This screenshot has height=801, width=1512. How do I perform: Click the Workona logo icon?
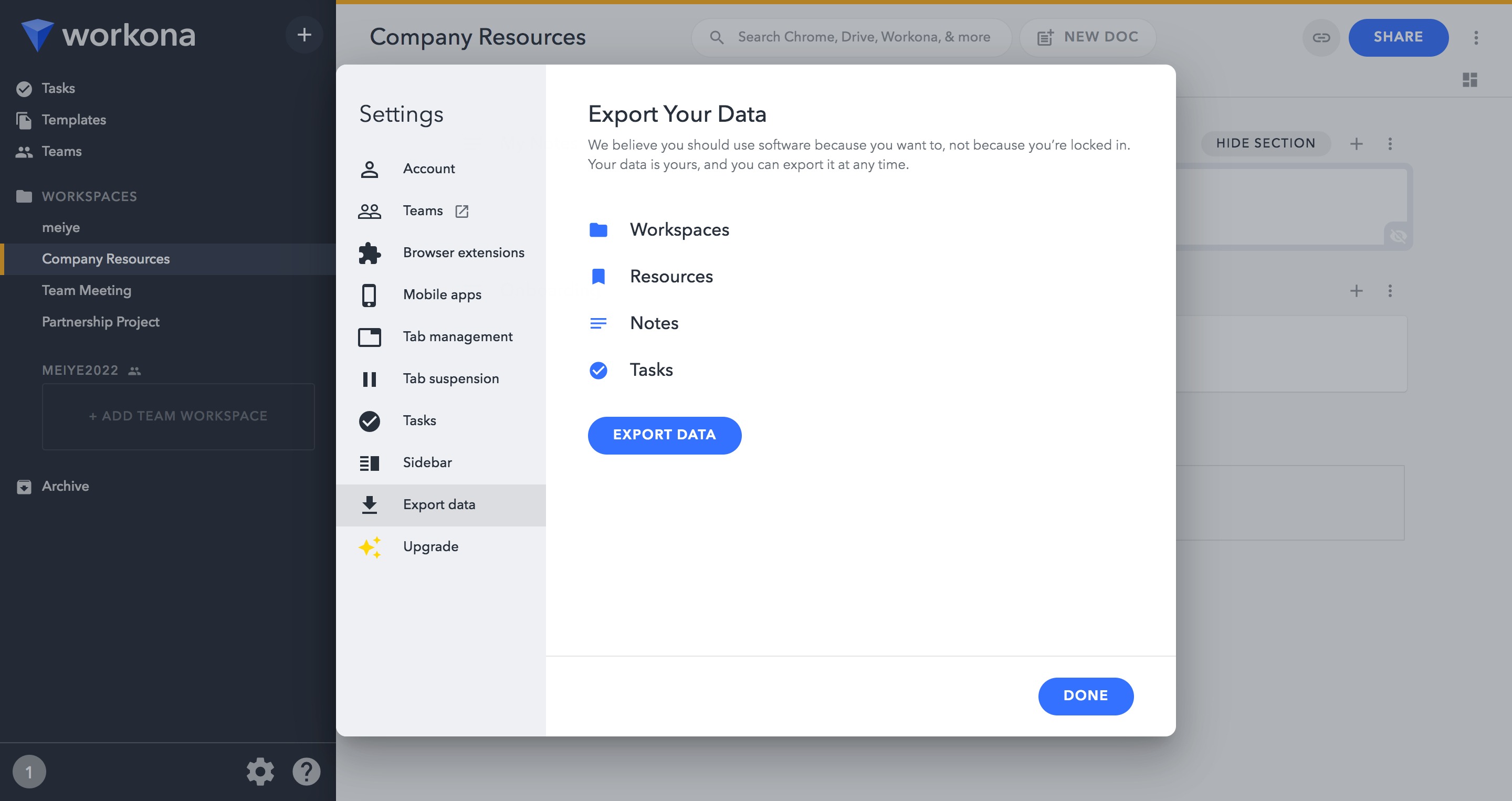(x=37, y=35)
